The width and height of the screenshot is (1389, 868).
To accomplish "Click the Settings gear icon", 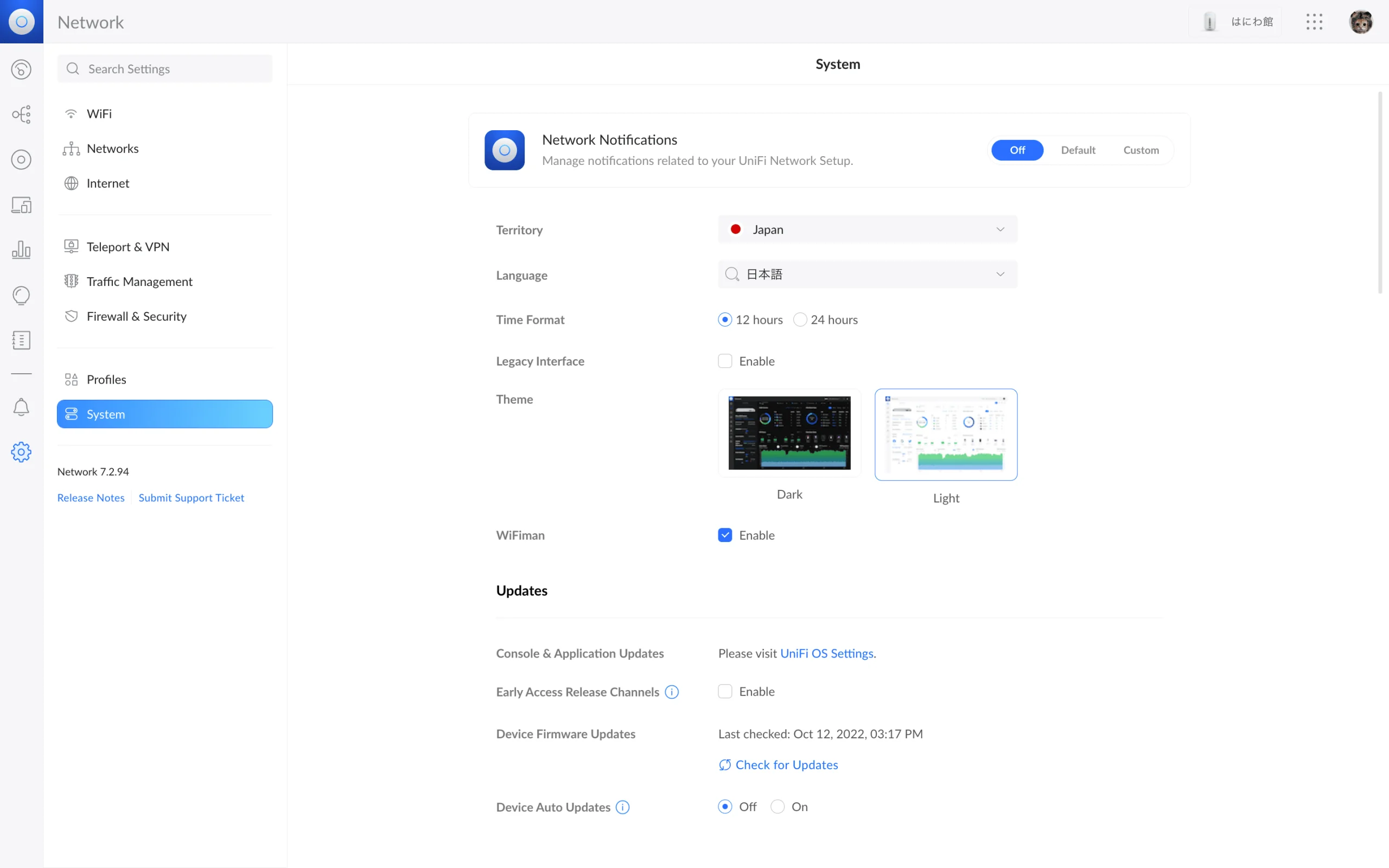I will click(21, 452).
